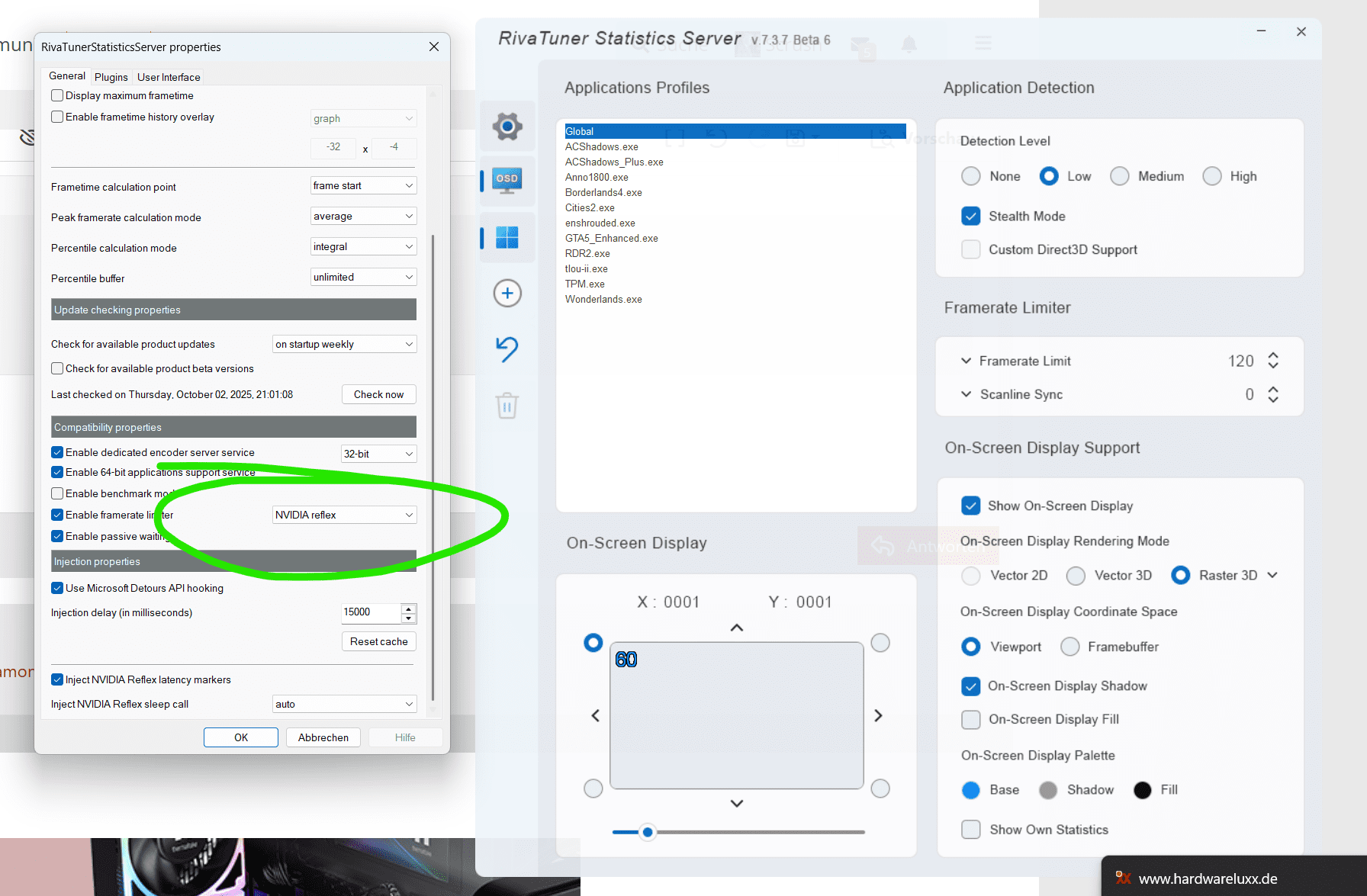Viewport: 1367px width, 896px height.
Task: Open Peak framerate calculation mode dropdown
Action: (x=363, y=216)
